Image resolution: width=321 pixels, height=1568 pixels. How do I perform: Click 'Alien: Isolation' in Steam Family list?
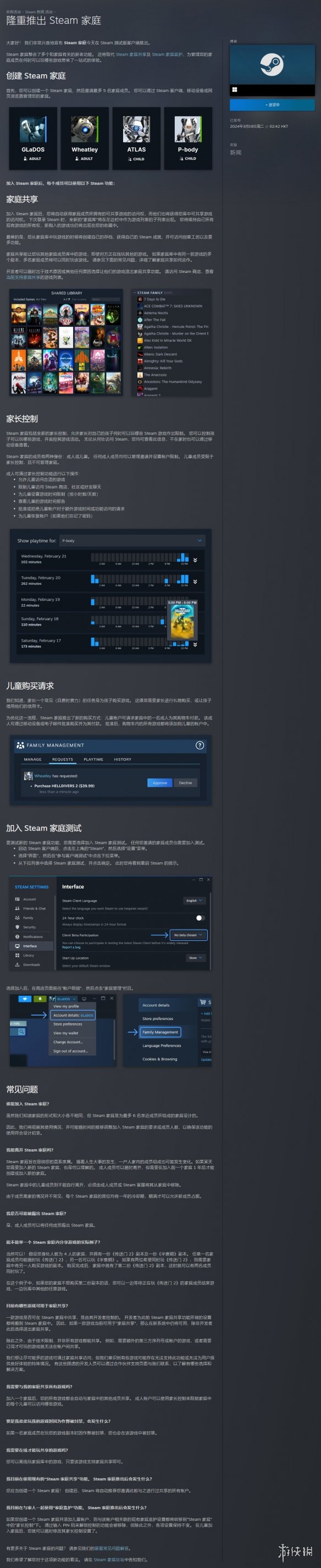point(156,347)
